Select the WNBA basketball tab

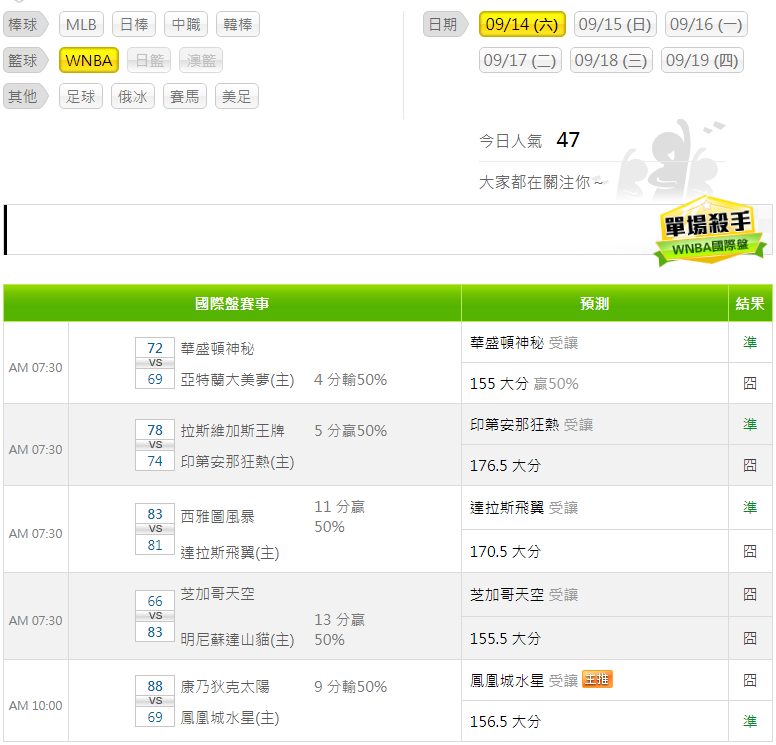[89, 61]
